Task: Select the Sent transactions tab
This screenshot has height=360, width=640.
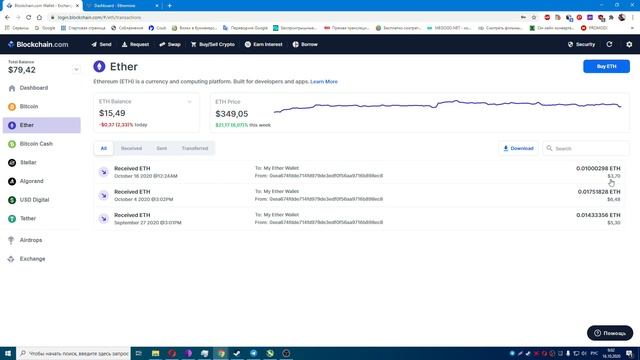Action: [162, 148]
